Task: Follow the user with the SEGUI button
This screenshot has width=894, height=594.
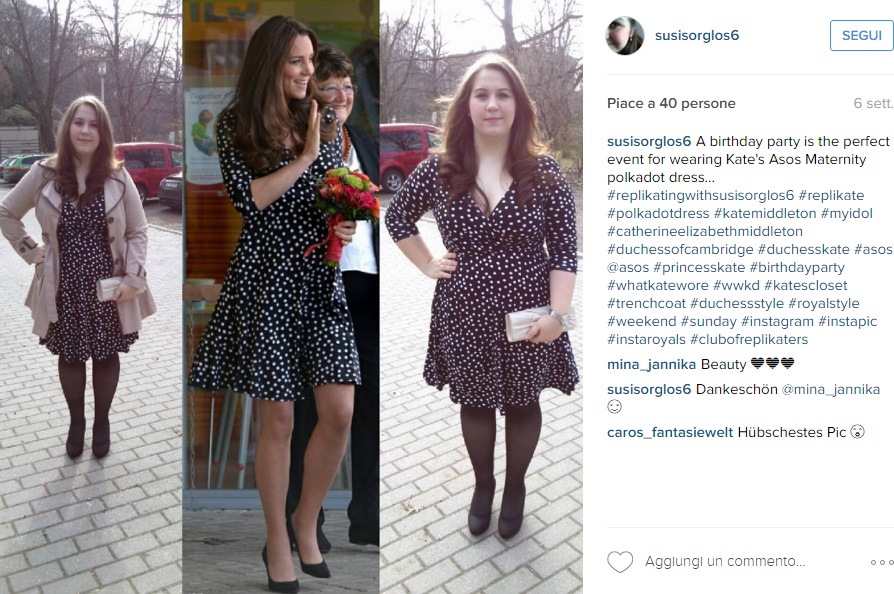Action: [862, 35]
